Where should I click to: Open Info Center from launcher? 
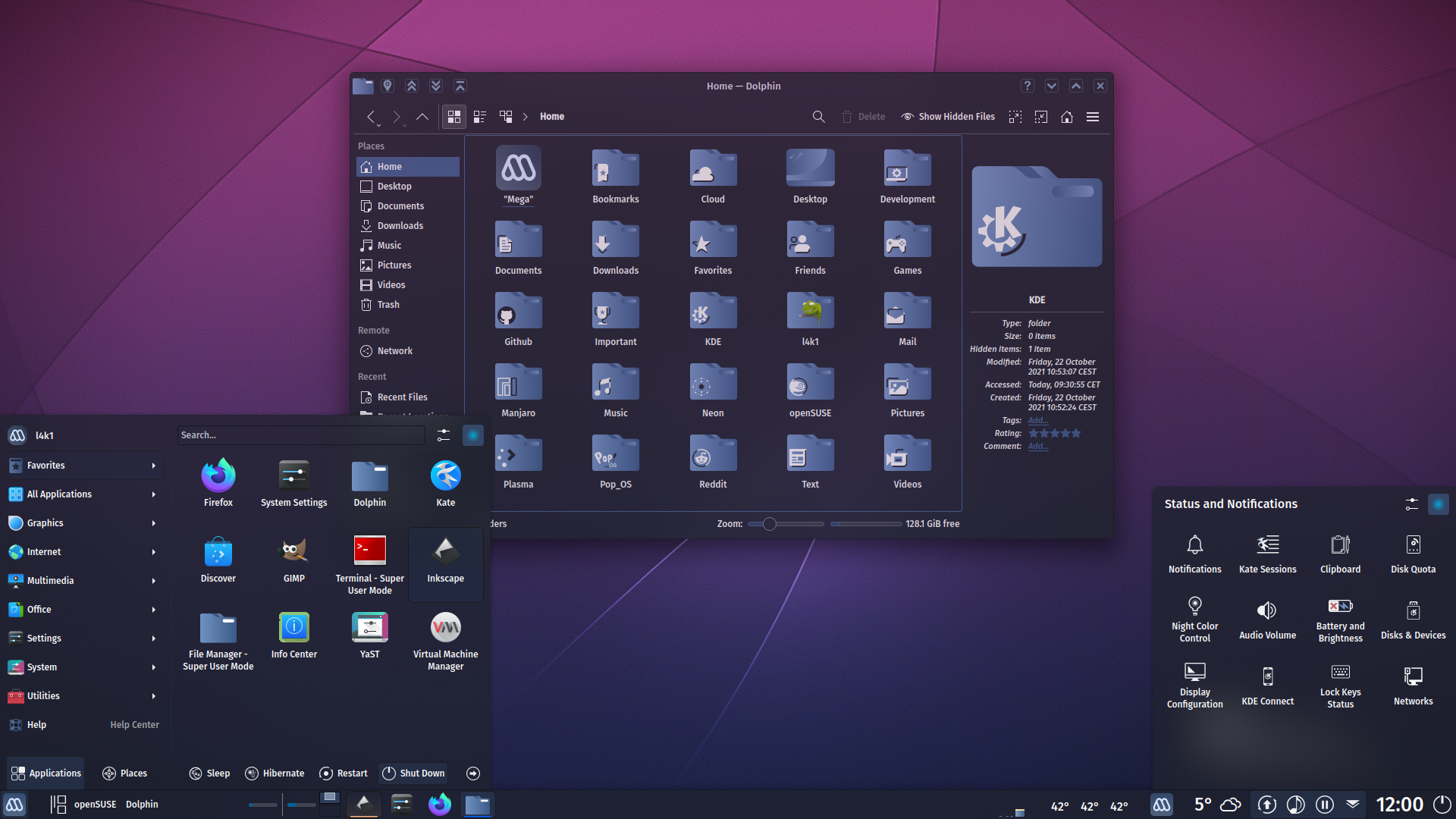[294, 635]
